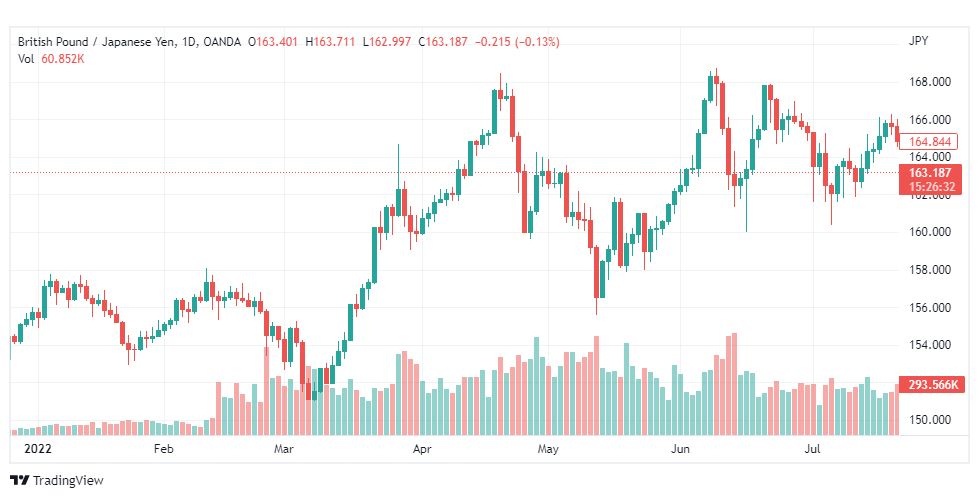Click the 164.844 outlined price label
The width and height of the screenshot is (979, 498).
point(930,142)
